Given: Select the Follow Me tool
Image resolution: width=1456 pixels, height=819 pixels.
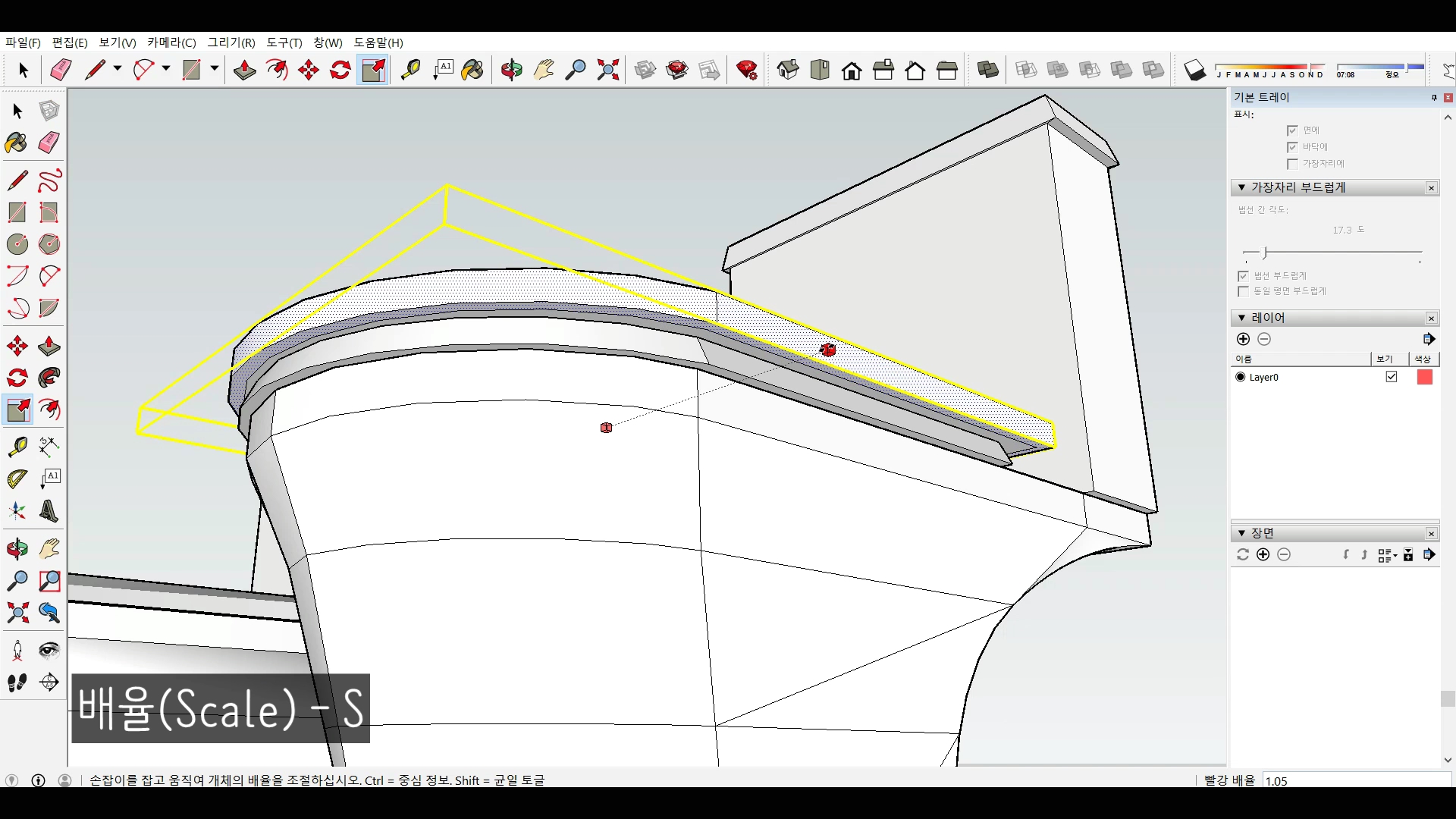Looking at the screenshot, I should click(x=49, y=378).
